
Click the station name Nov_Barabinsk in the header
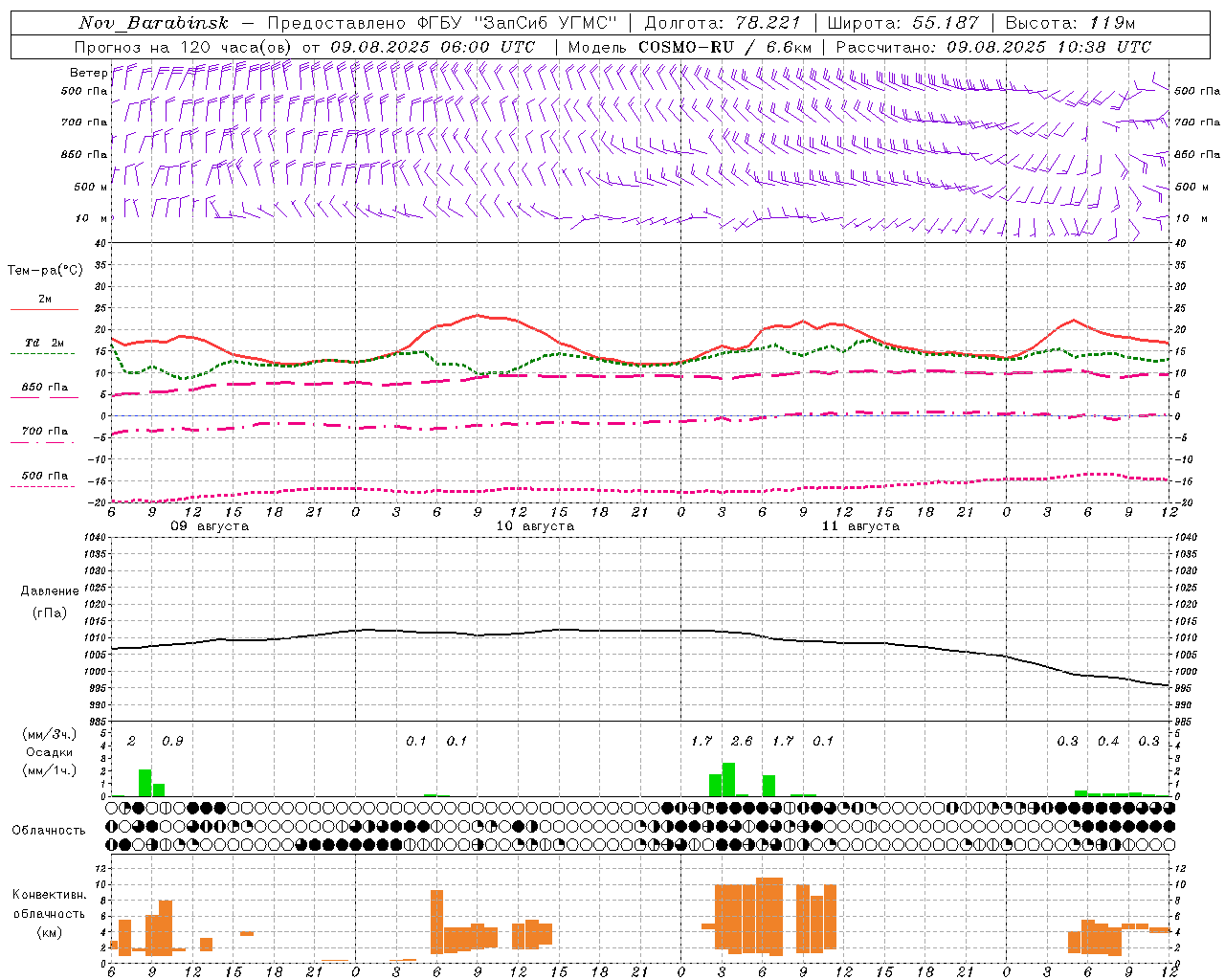tap(153, 23)
